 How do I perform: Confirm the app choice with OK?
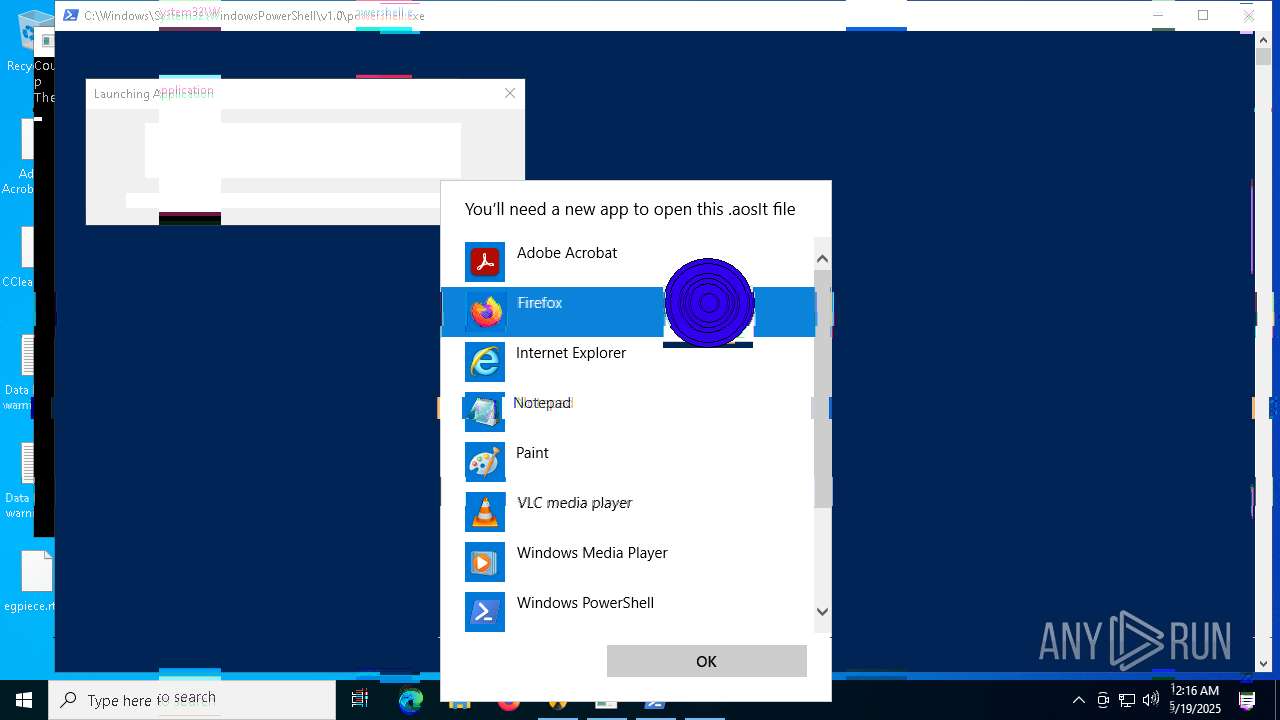(707, 661)
